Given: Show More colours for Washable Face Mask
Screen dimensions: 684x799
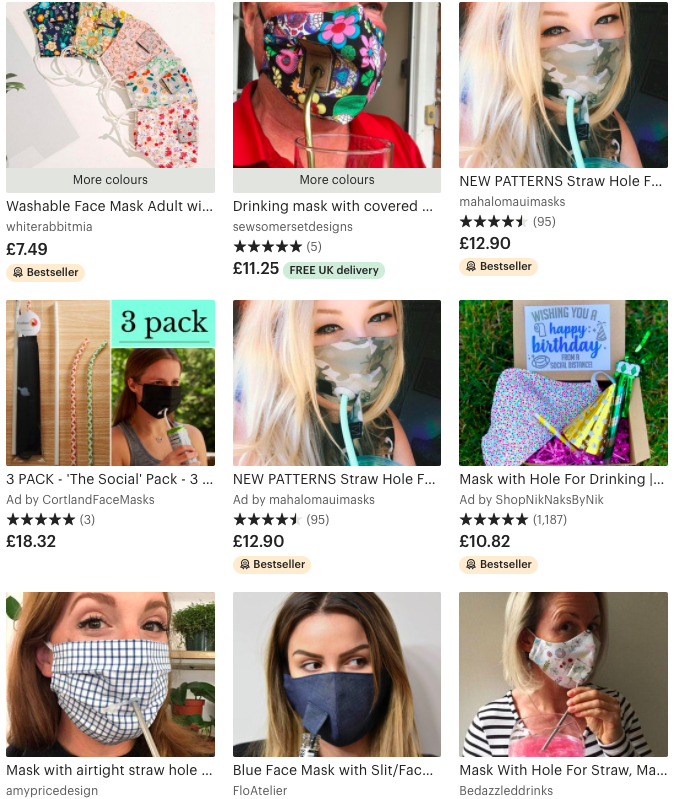Looking at the screenshot, I should [110, 180].
